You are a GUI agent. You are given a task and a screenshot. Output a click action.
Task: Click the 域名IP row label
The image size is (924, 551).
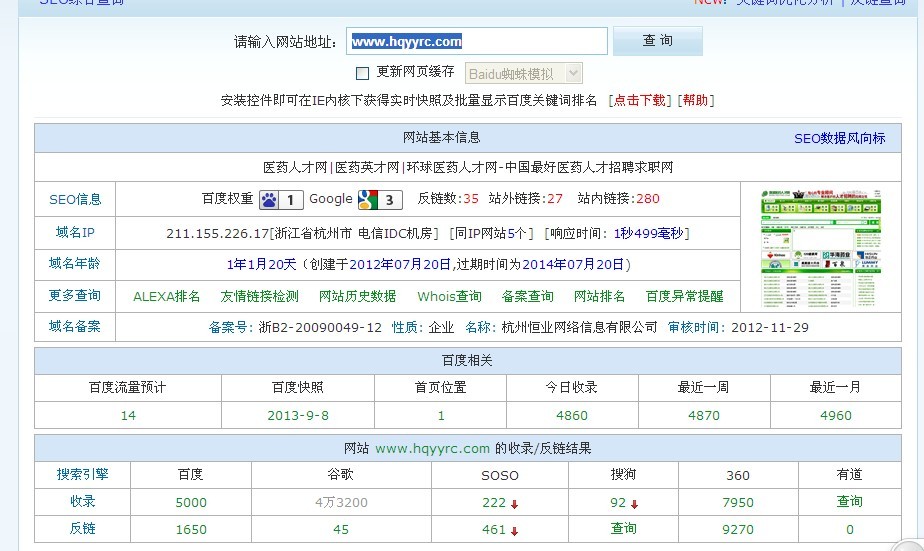coord(75,233)
